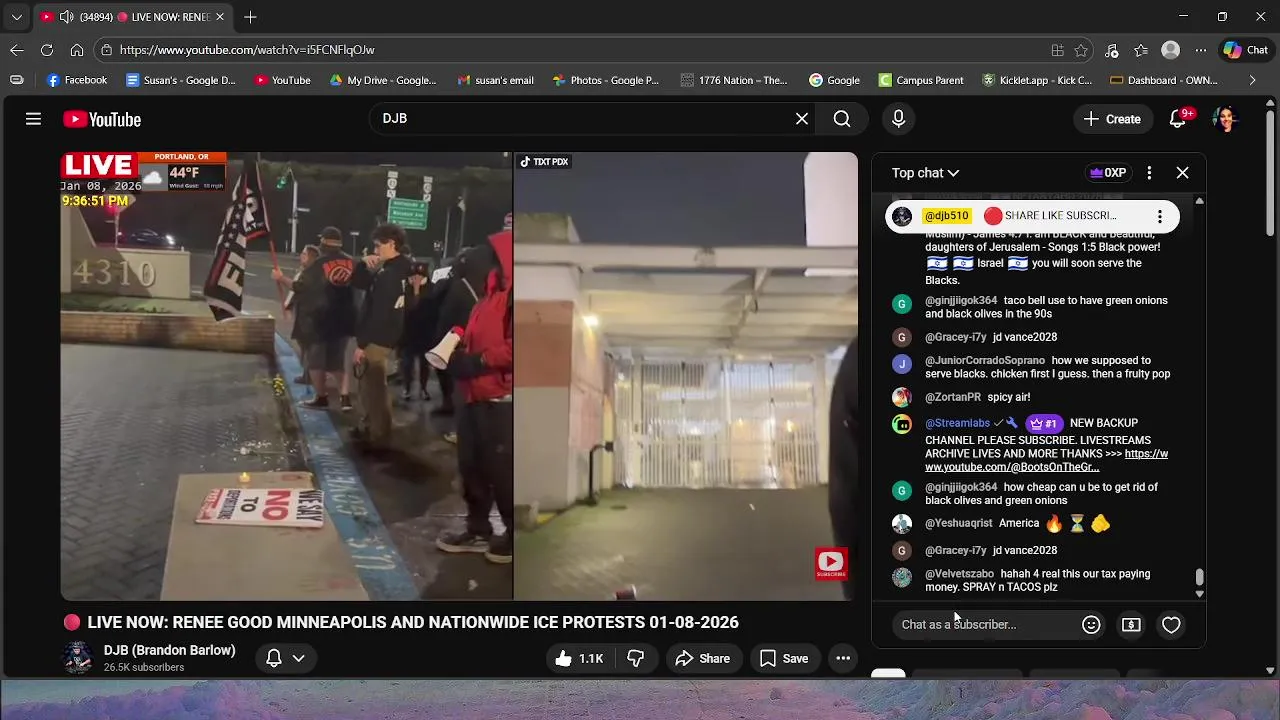
Task: Open the YouTube guide hamburger menu
Action: [33, 119]
